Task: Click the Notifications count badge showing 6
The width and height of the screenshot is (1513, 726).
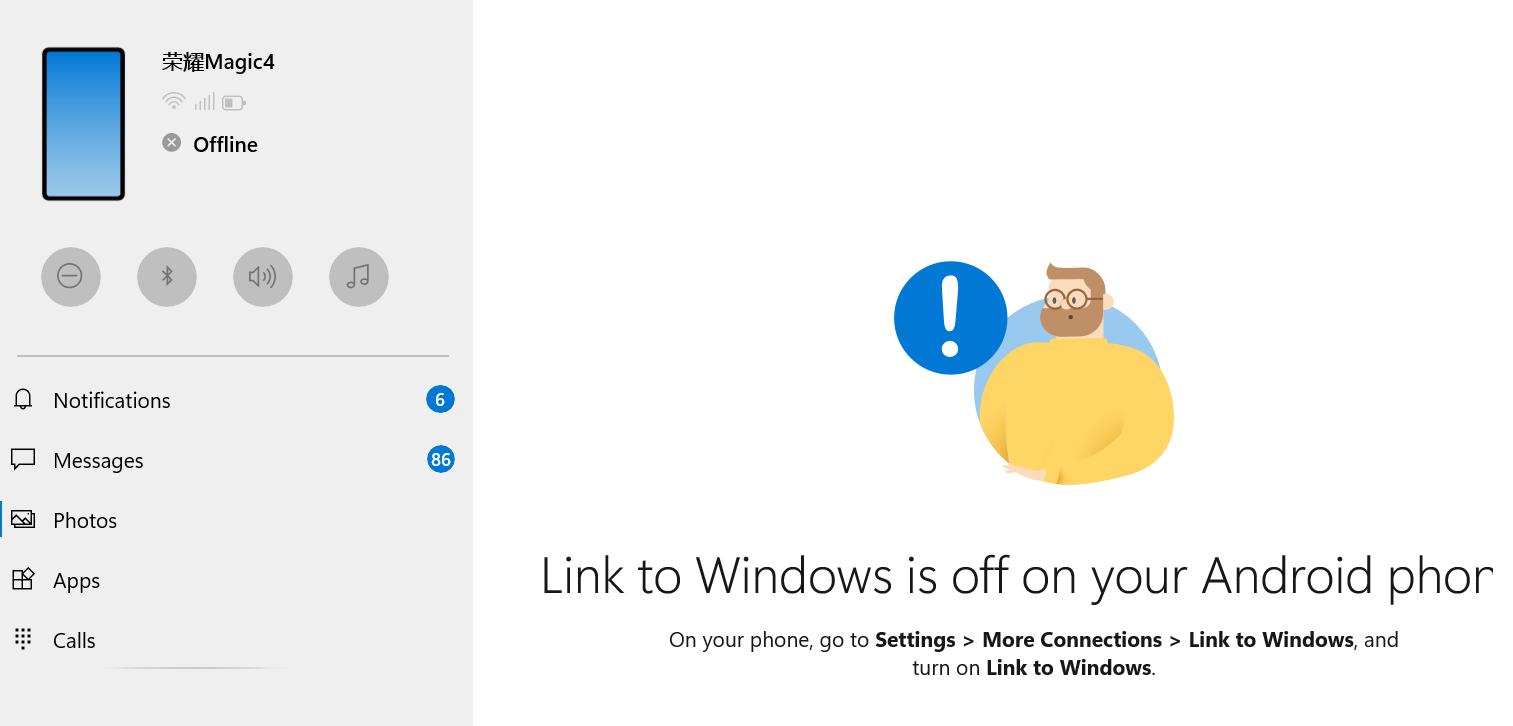Action: coord(440,400)
